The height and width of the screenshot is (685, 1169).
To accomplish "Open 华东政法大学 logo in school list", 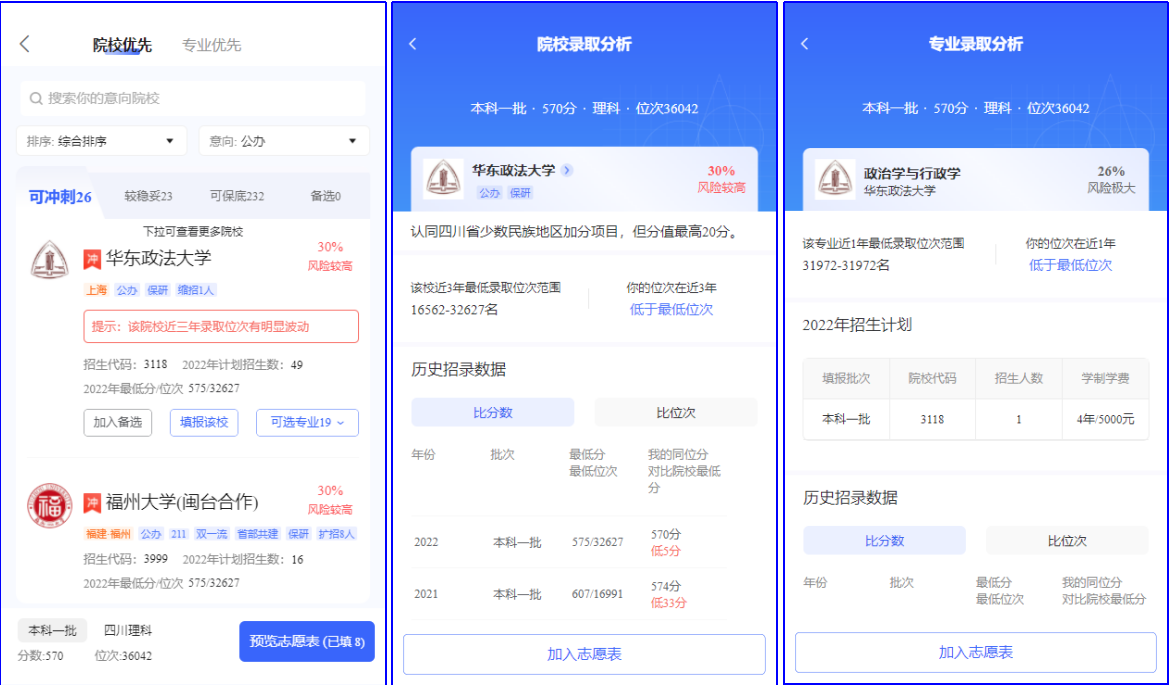I will (x=50, y=260).
